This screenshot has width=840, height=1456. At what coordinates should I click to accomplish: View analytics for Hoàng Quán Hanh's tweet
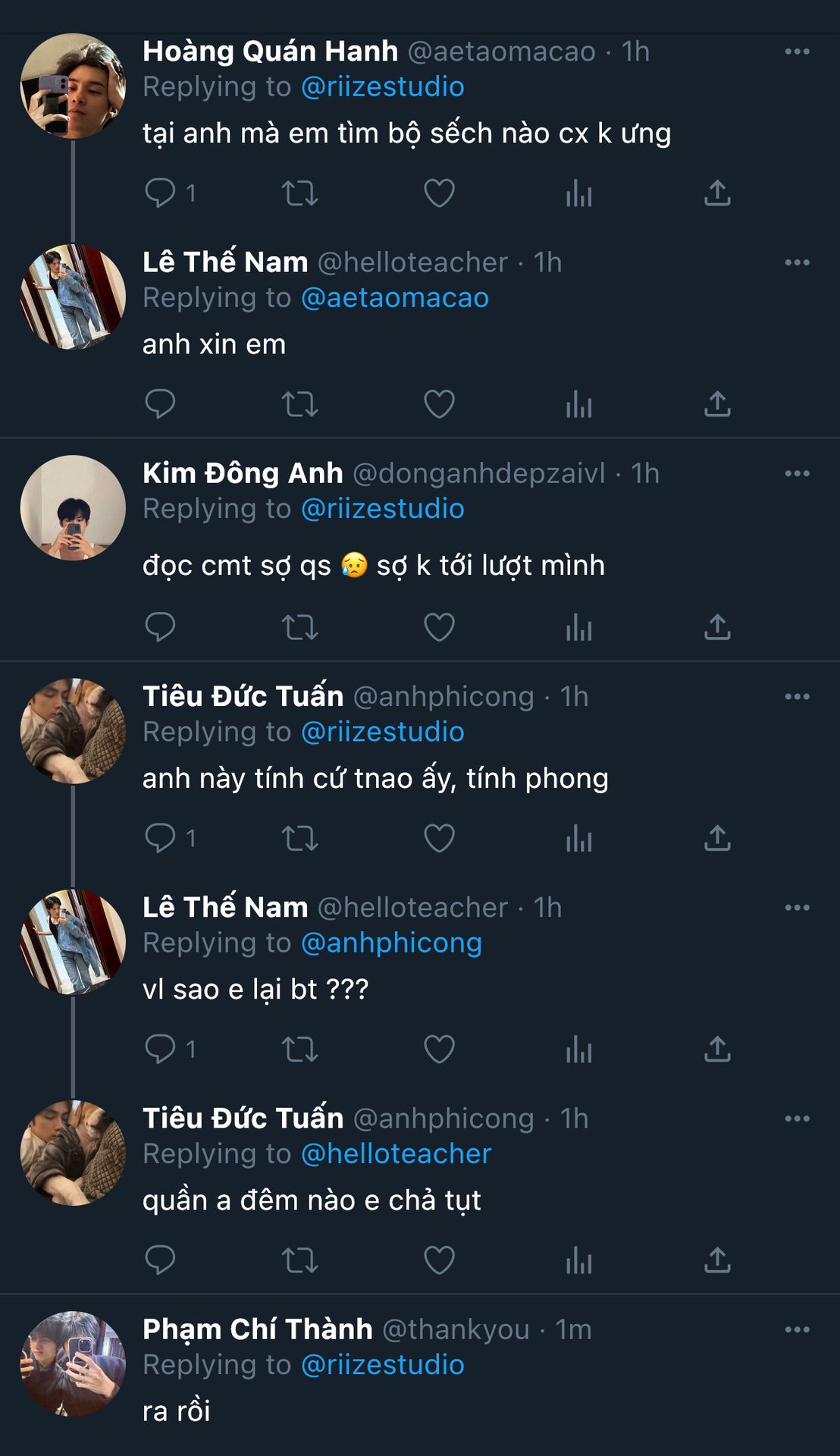click(x=578, y=193)
